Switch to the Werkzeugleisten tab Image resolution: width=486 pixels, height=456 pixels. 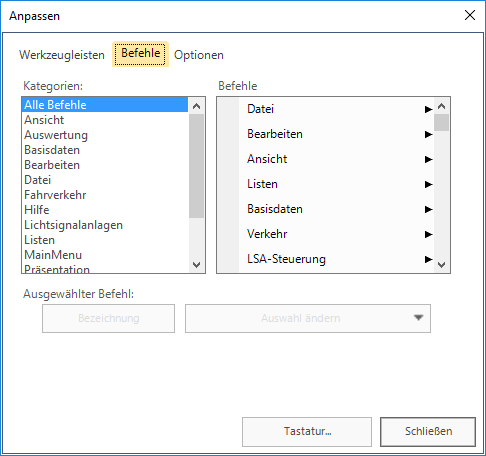coord(62,55)
